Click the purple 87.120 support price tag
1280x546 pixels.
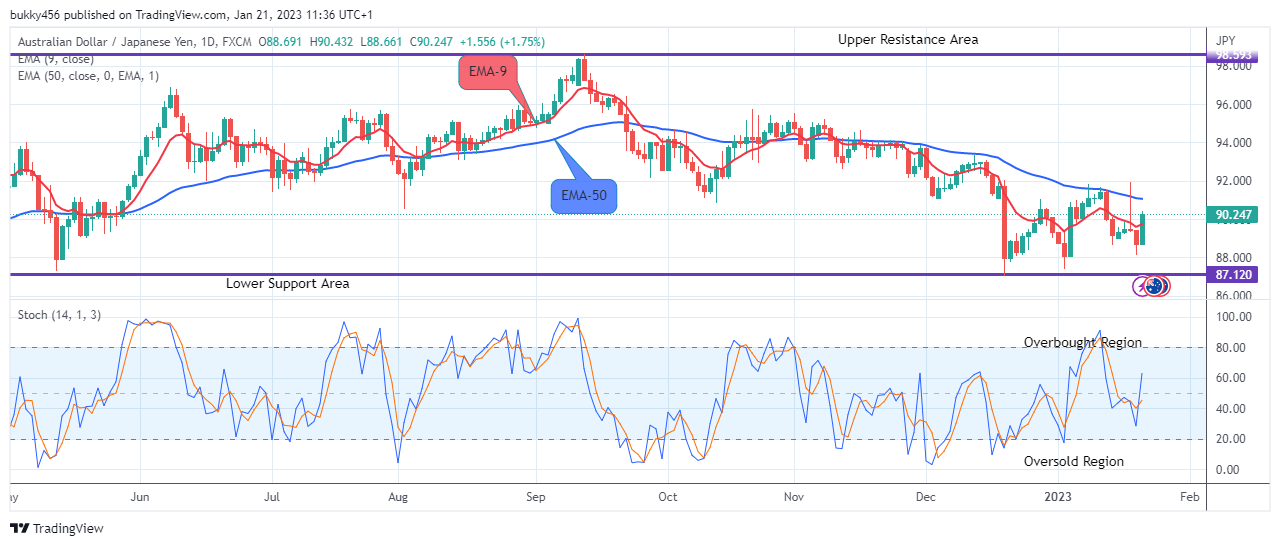pos(1230,274)
